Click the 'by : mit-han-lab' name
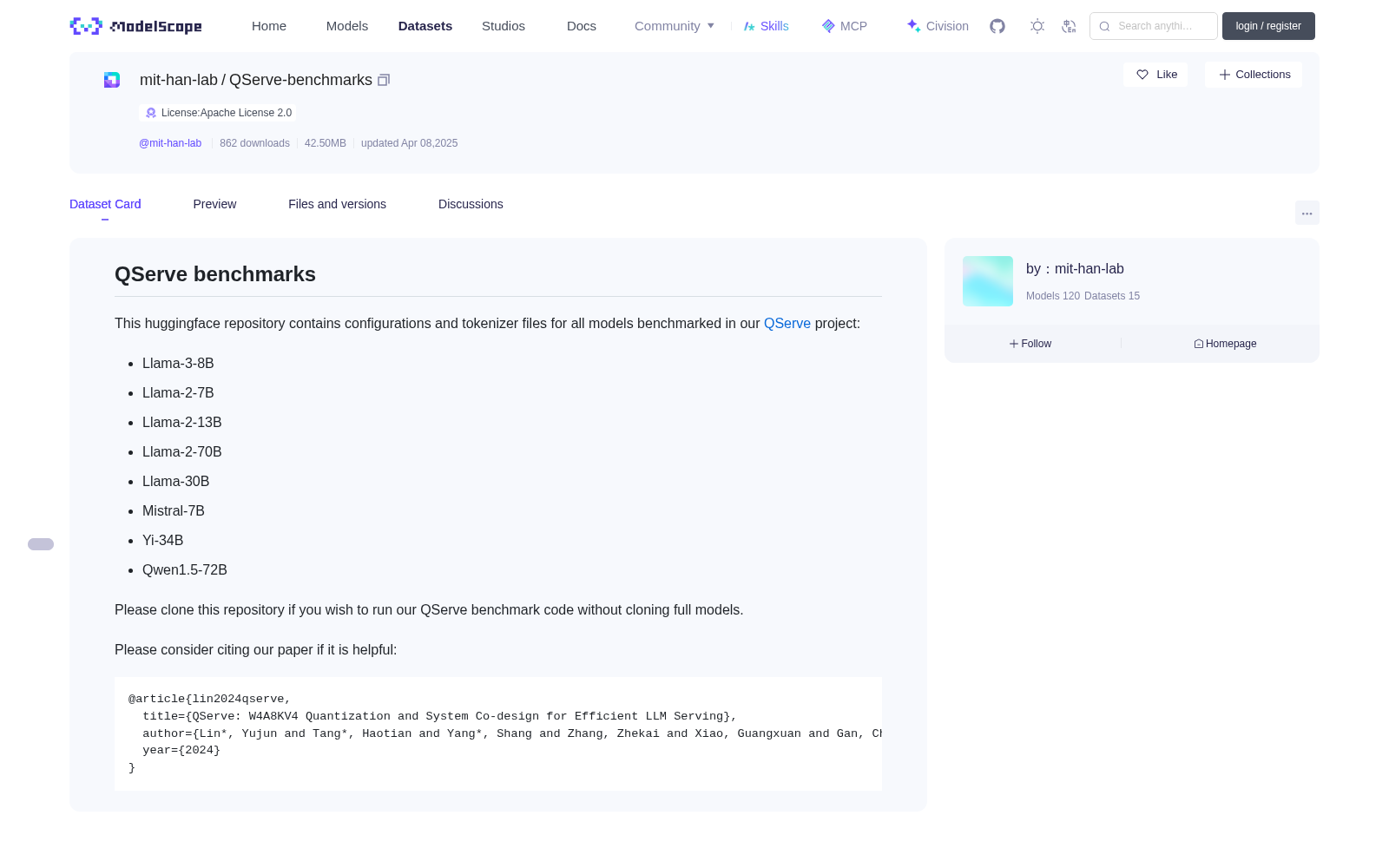This screenshot has width=1389, height=868. point(1075,269)
